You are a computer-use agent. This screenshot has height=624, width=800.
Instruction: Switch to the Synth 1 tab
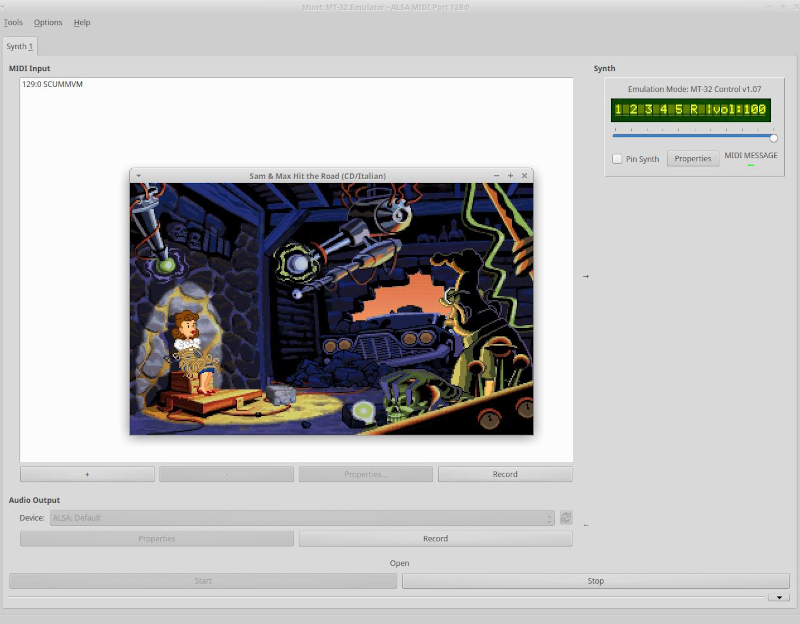point(19,46)
